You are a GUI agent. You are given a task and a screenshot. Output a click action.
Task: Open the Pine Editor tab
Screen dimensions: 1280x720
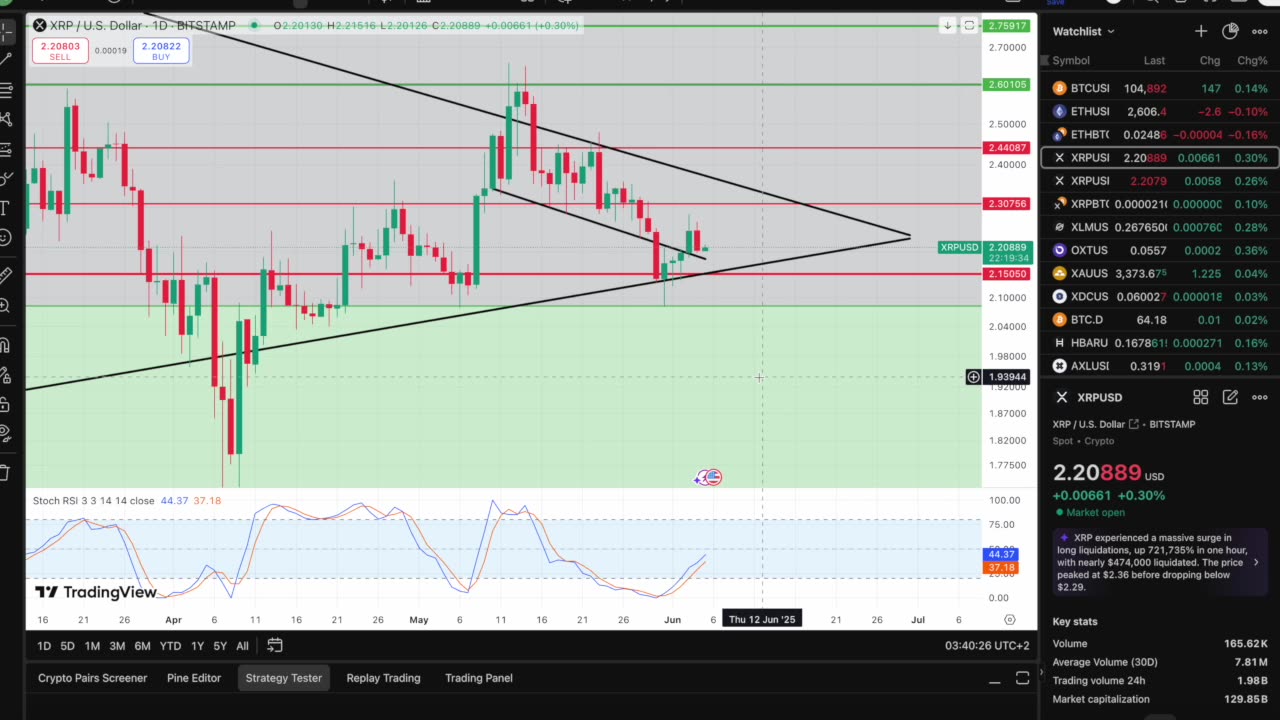coord(194,678)
